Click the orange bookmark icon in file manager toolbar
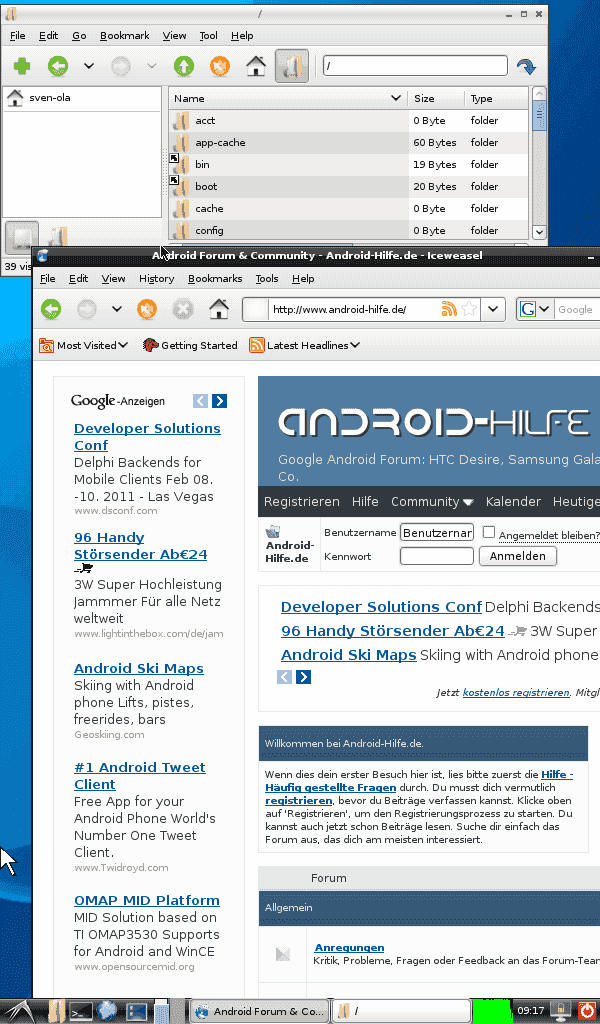 tap(220, 66)
